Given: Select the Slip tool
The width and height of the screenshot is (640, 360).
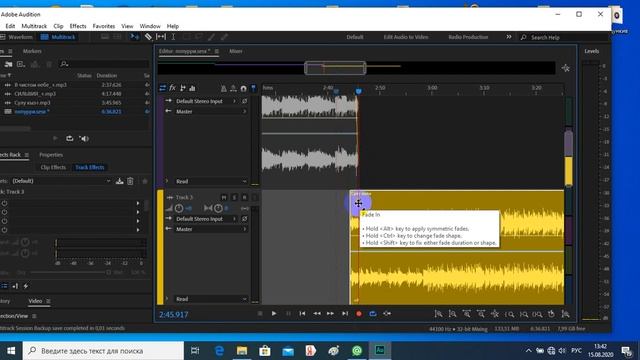Looking at the screenshot, I should click(x=161, y=37).
